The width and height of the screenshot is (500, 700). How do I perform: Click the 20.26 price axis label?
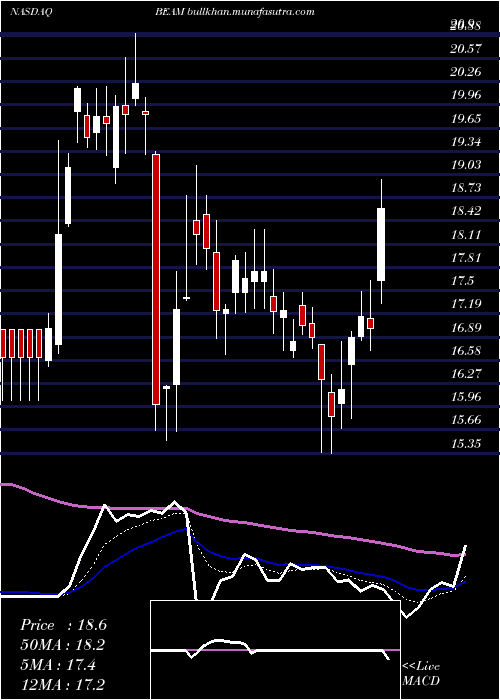coord(466,72)
